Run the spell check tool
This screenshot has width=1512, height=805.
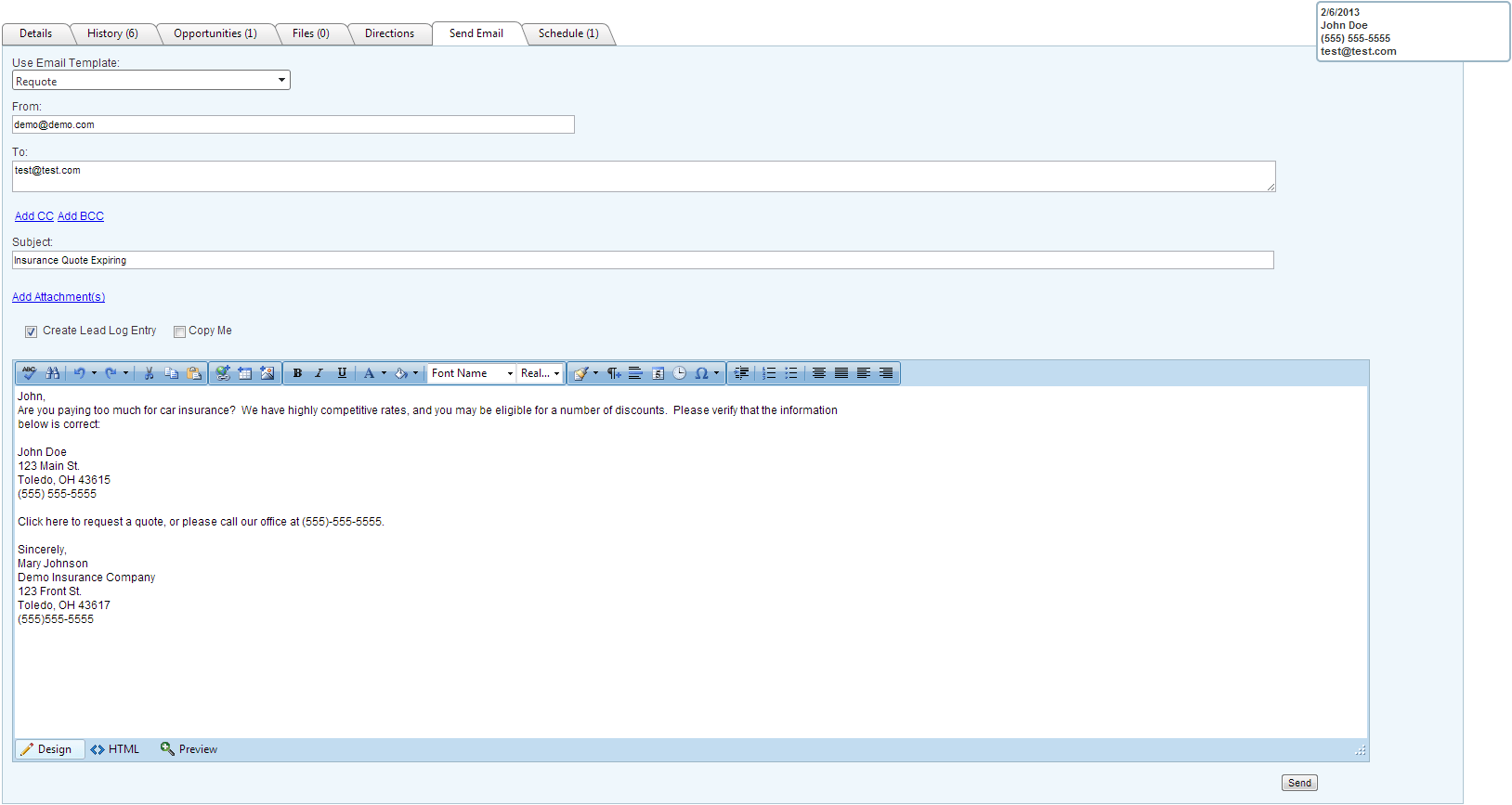point(29,373)
